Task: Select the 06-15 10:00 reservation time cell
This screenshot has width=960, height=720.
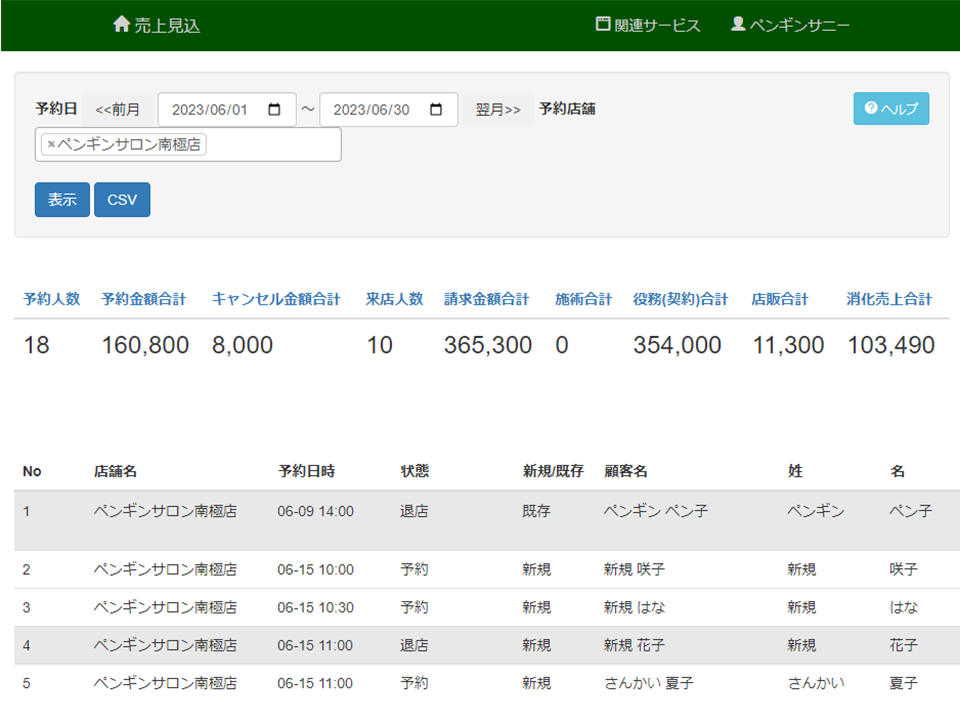Action: 315,570
